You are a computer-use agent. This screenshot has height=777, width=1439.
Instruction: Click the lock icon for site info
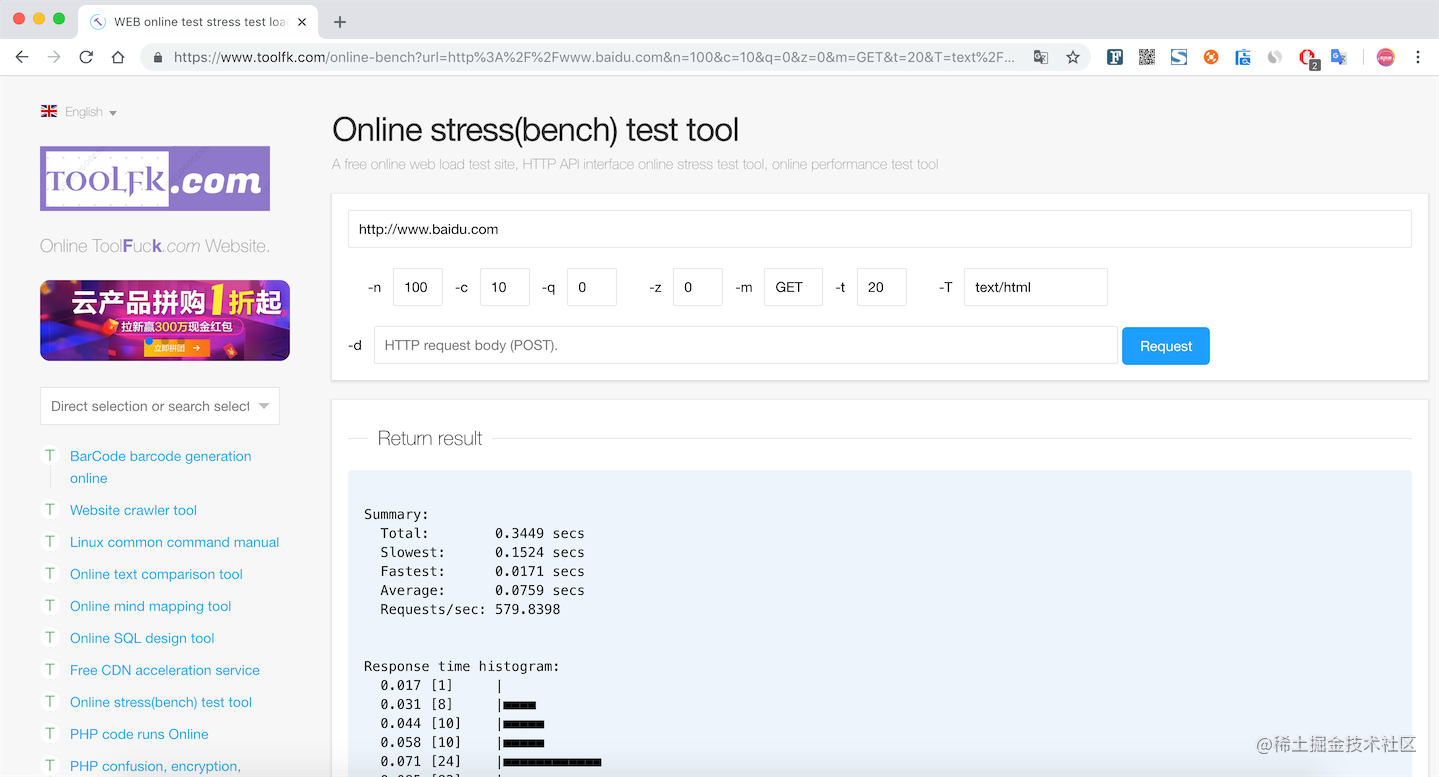click(x=157, y=57)
